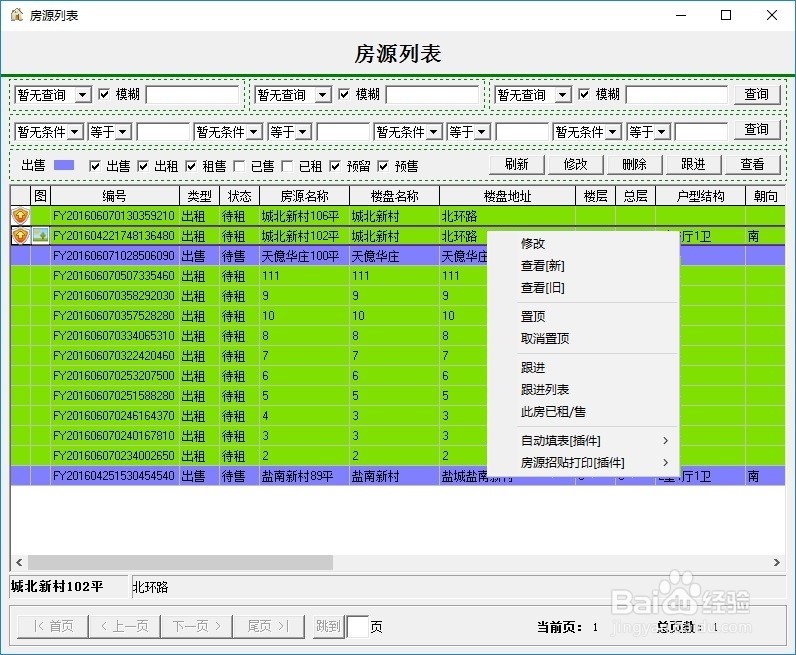The width and height of the screenshot is (796, 655).
Task: Sort by the 楼盘地址 column header
Action: coord(507,196)
